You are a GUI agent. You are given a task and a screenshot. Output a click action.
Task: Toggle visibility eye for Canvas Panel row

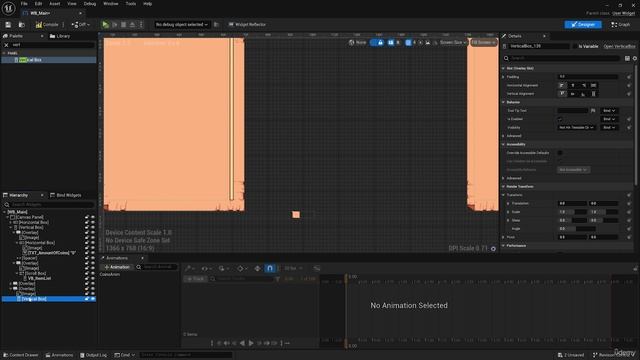[x=93, y=217]
